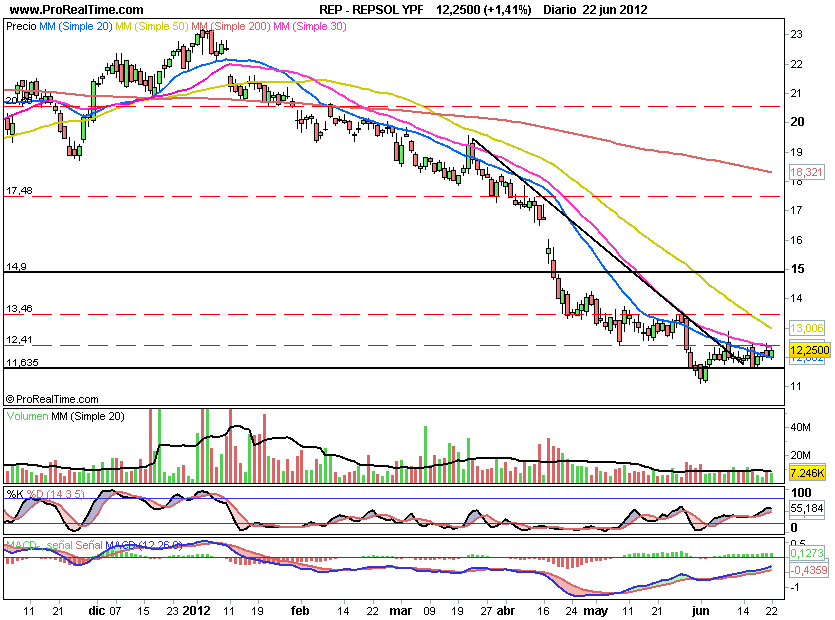This screenshot has height=620, width=835.
Task: Select the MM (Simple 30) magenta legend
Action: tap(309, 26)
